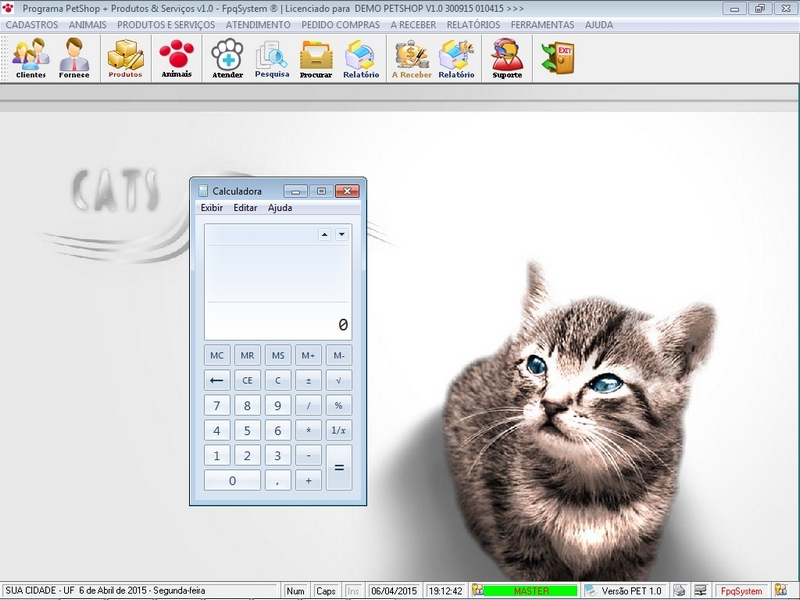Click the minus button
The width and height of the screenshot is (800, 600).
pos(308,455)
